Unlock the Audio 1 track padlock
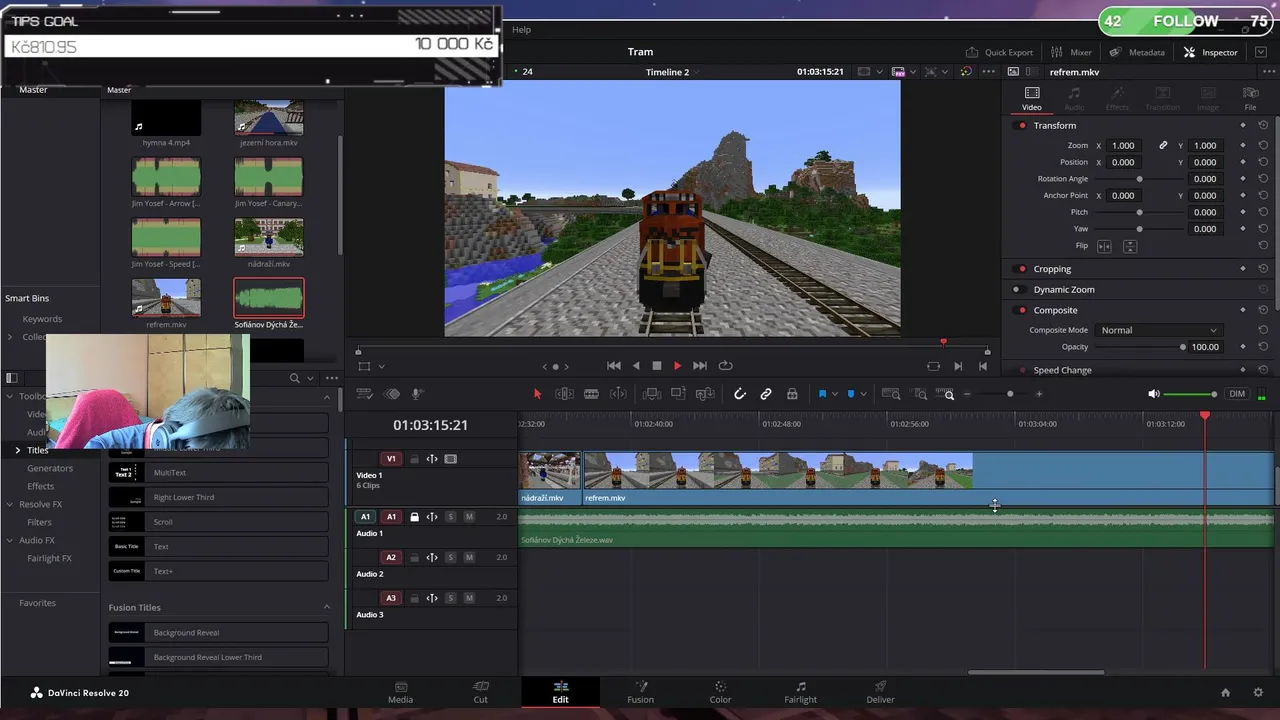Image resolution: width=1280 pixels, height=720 pixels. [414, 517]
